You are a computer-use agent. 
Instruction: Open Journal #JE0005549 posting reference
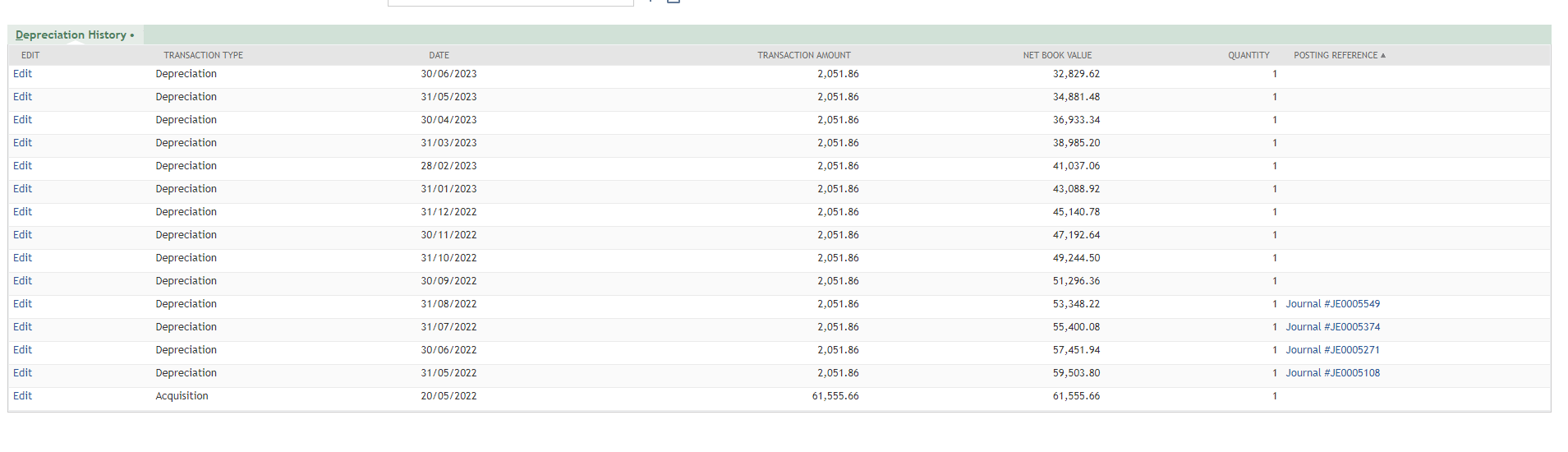tap(1332, 304)
